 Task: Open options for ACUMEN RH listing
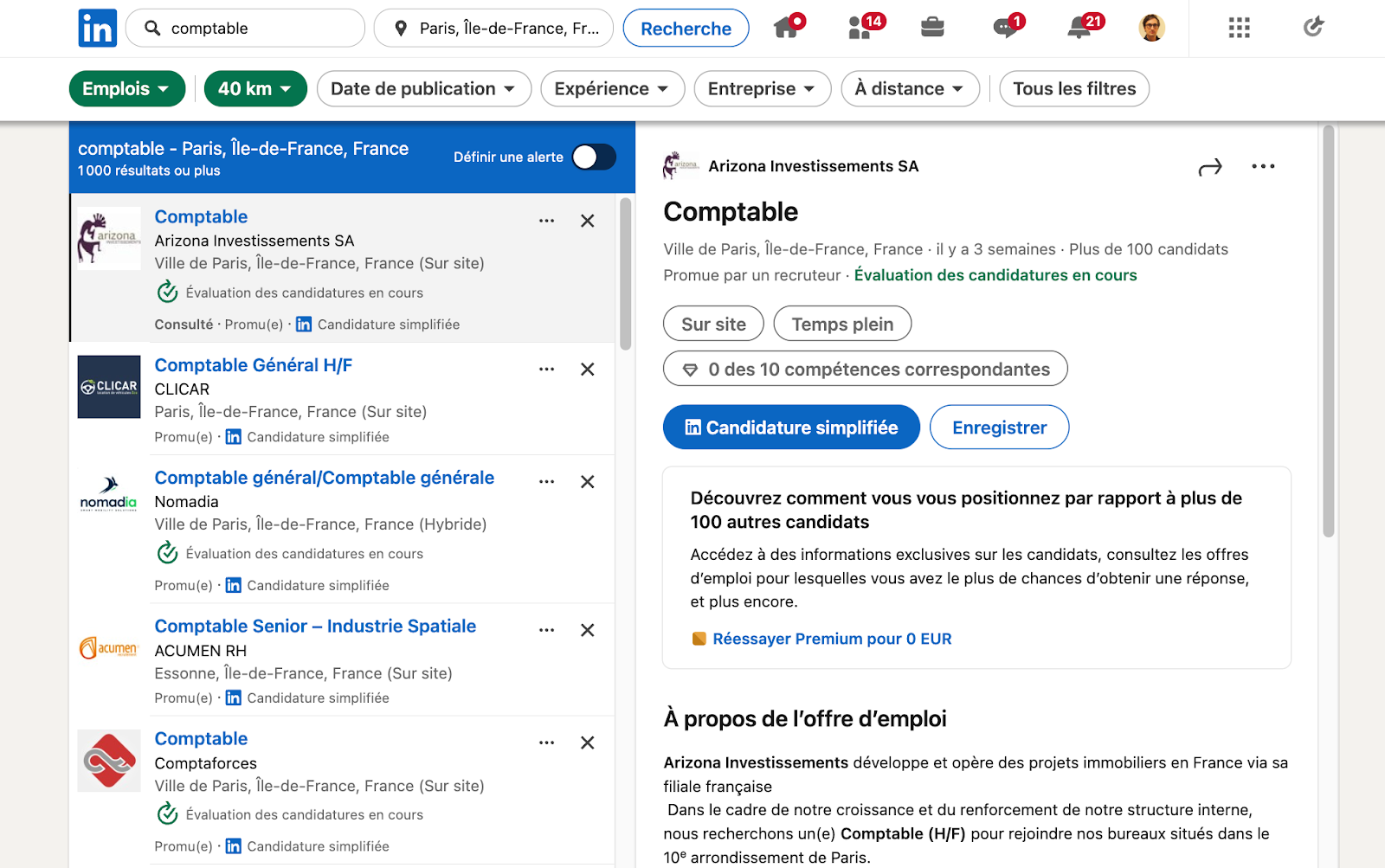coord(546,630)
